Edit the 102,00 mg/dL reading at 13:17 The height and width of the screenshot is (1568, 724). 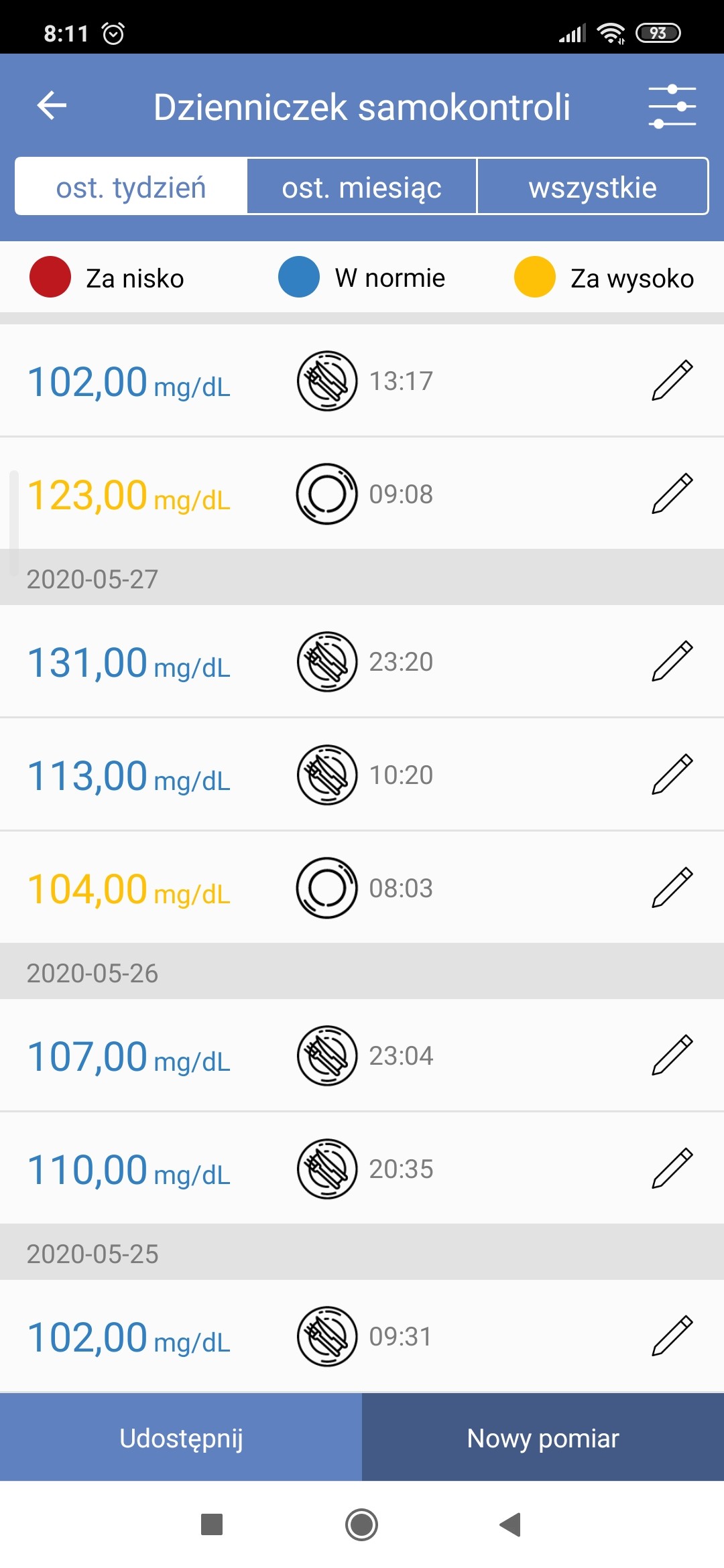(x=672, y=381)
